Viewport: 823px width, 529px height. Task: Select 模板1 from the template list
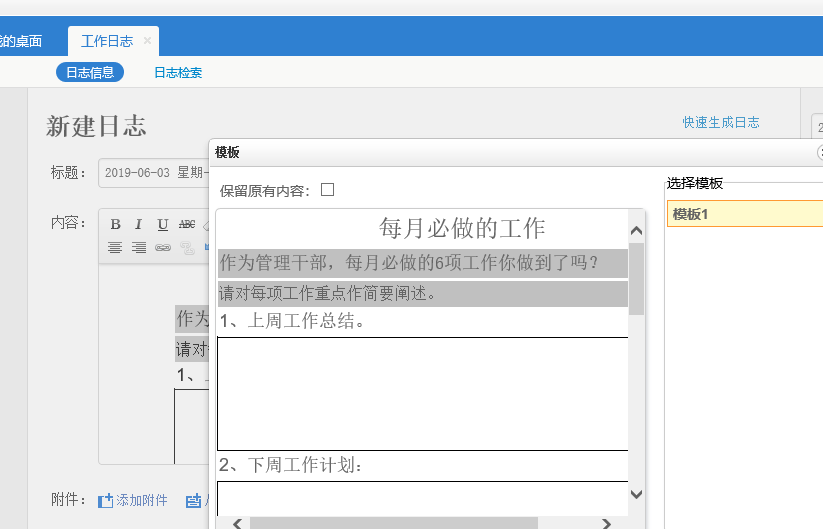tap(744, 214)
